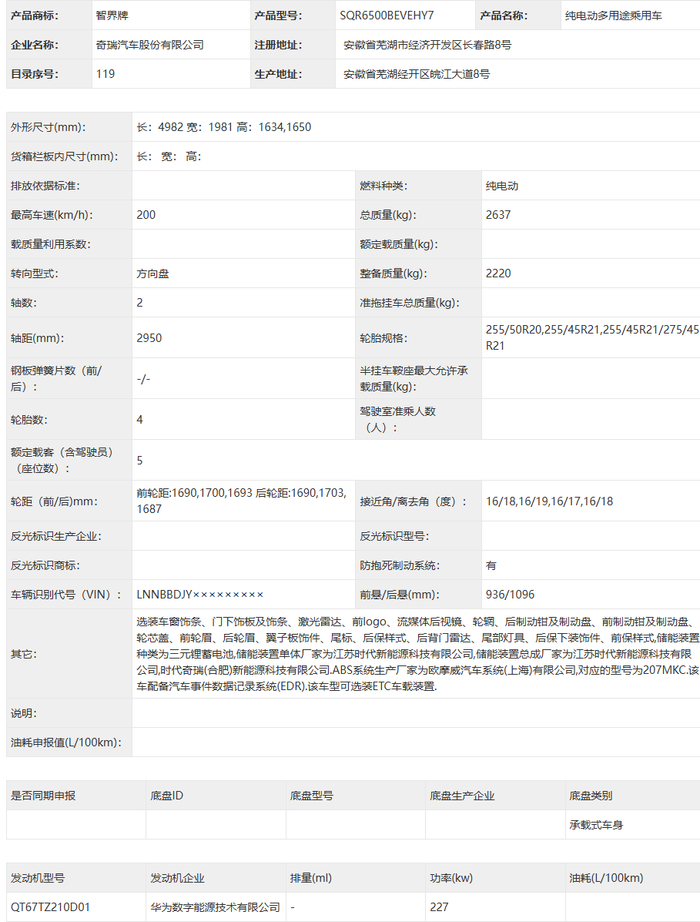Click label 排放依据标准:
Image resolution: width=700 pixels, height=922 pixels.
click(x=45, y=186)
